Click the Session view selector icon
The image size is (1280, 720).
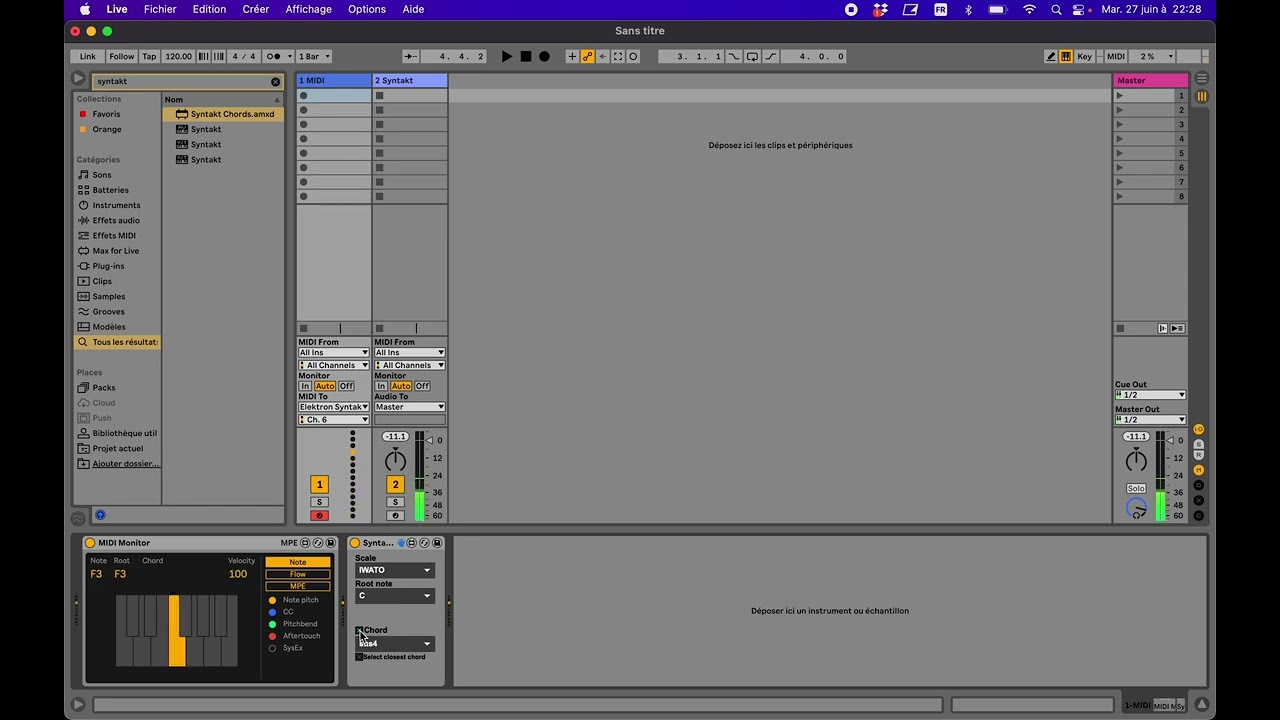pos(1202,97)
